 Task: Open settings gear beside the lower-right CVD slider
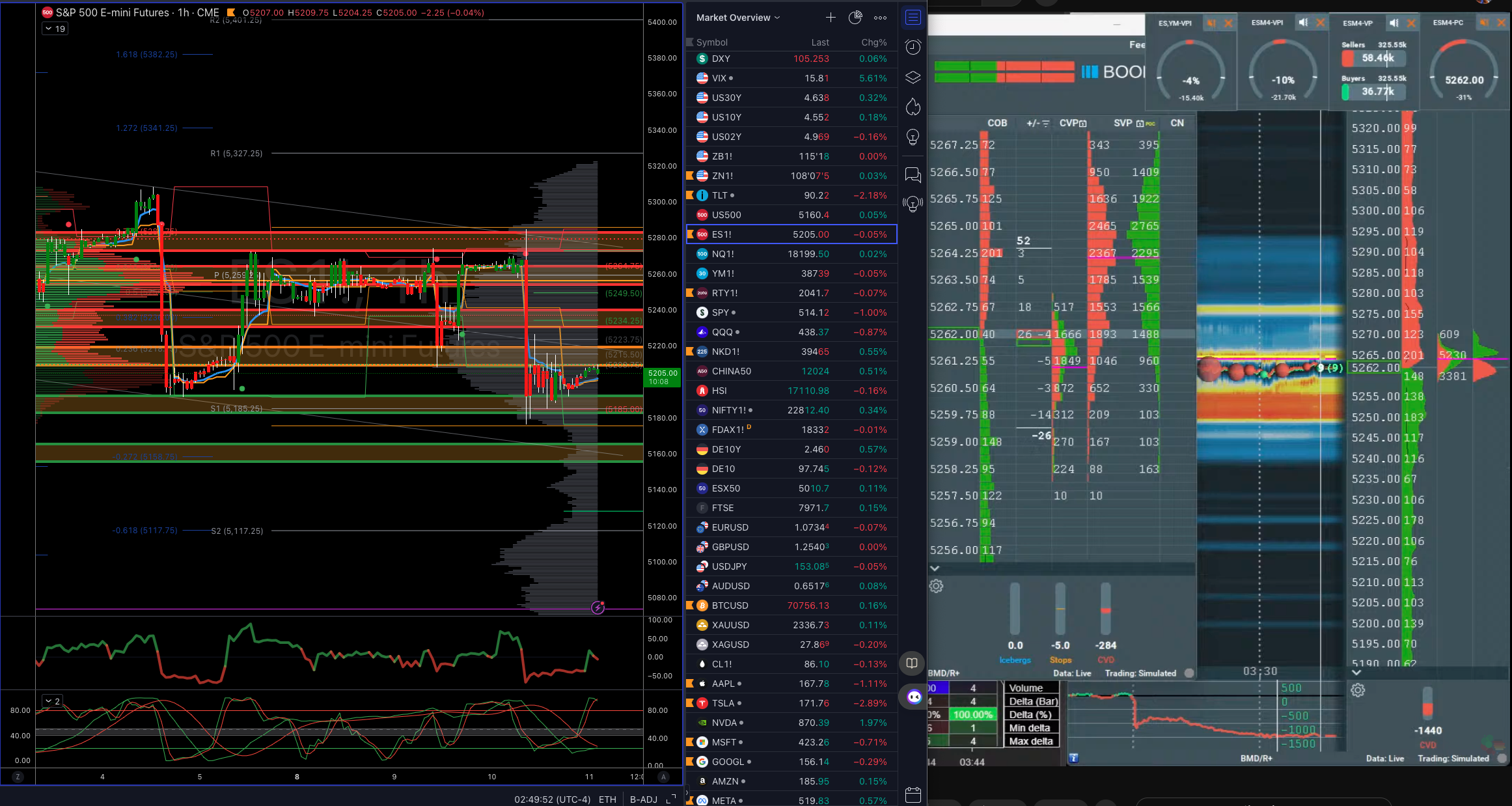pyautogui.click(x=1358, y=690)
